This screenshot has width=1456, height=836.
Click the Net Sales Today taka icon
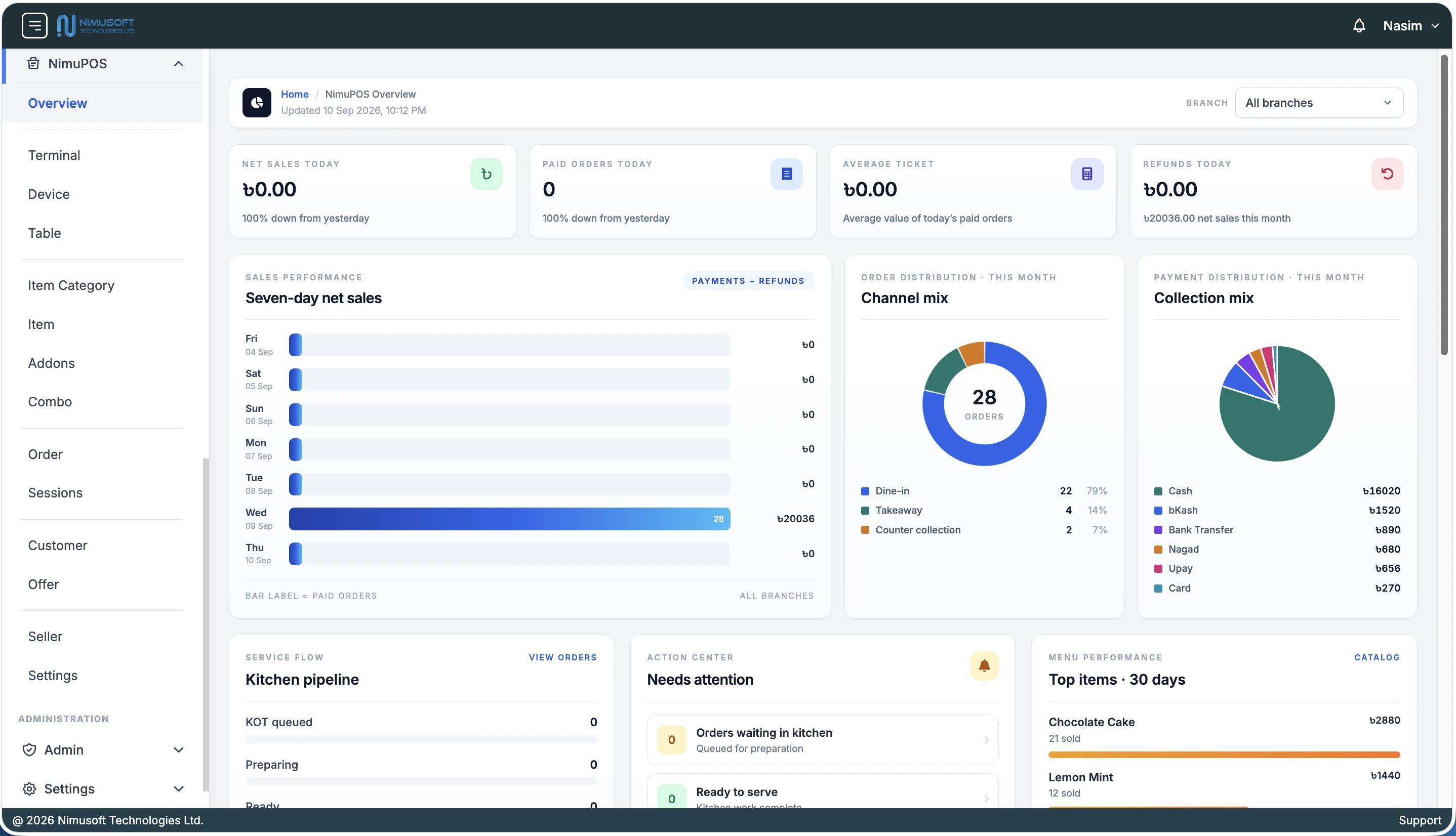pyautogui.click(x=487, y=174)
